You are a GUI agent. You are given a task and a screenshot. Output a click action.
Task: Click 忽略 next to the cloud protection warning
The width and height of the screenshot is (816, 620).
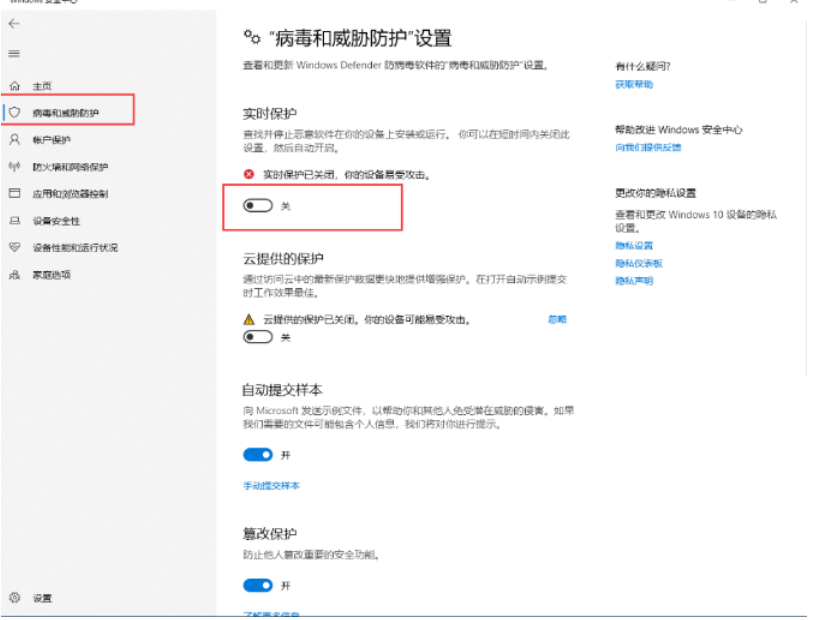point(557,319)
